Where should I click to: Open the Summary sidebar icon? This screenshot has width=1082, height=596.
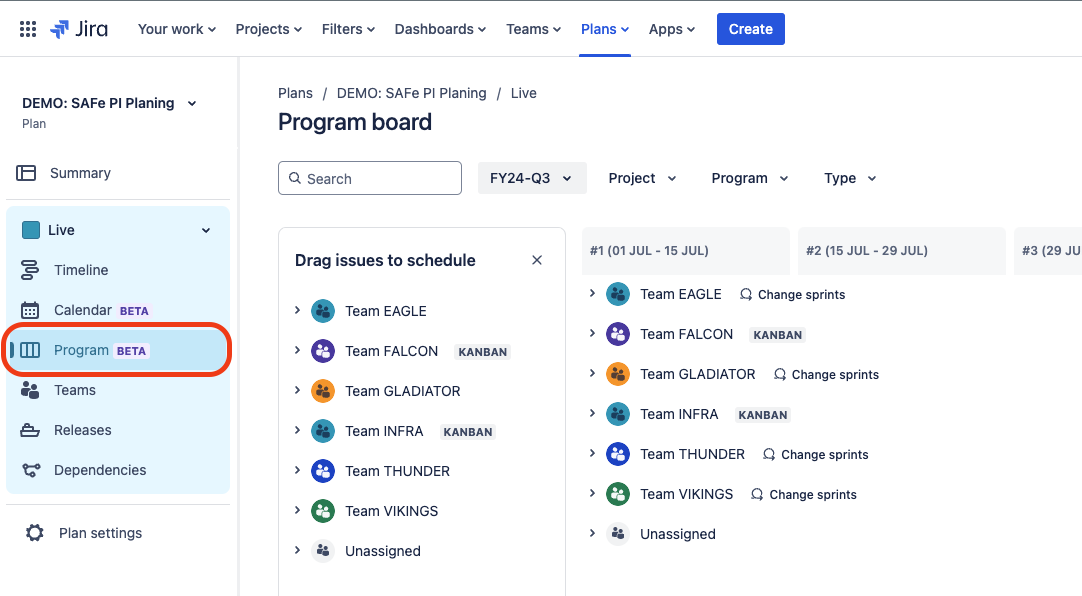pyautogui.click(x=29, y=172)
